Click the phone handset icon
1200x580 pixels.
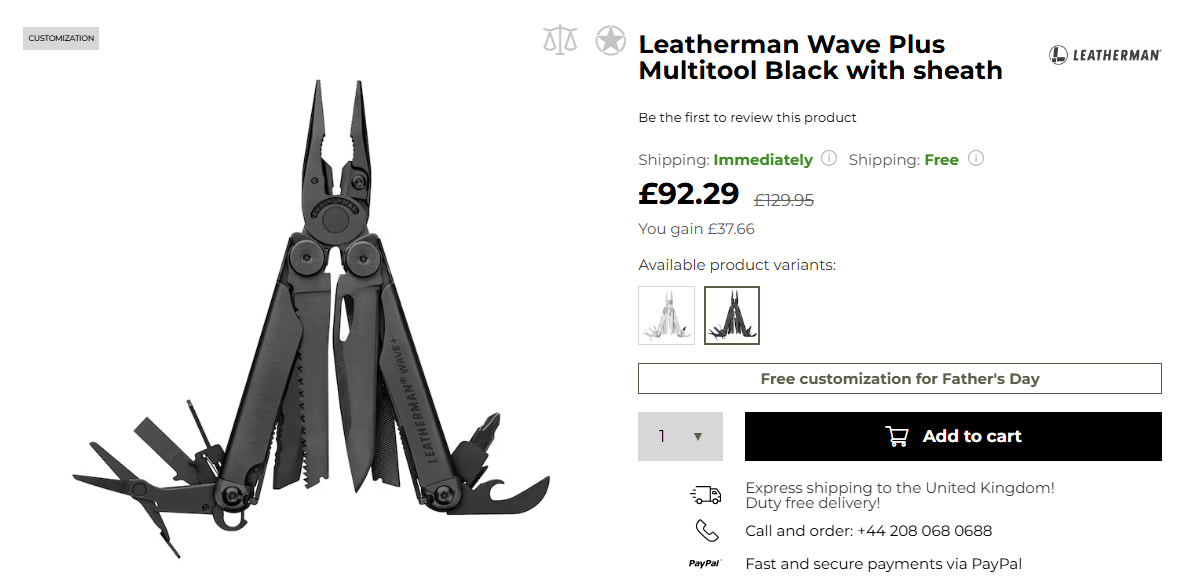[706, 530]
